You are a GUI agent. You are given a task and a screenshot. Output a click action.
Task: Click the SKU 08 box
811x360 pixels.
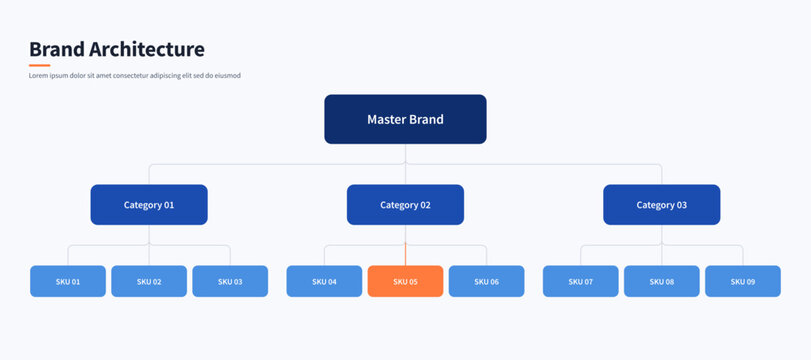[662, 281]
